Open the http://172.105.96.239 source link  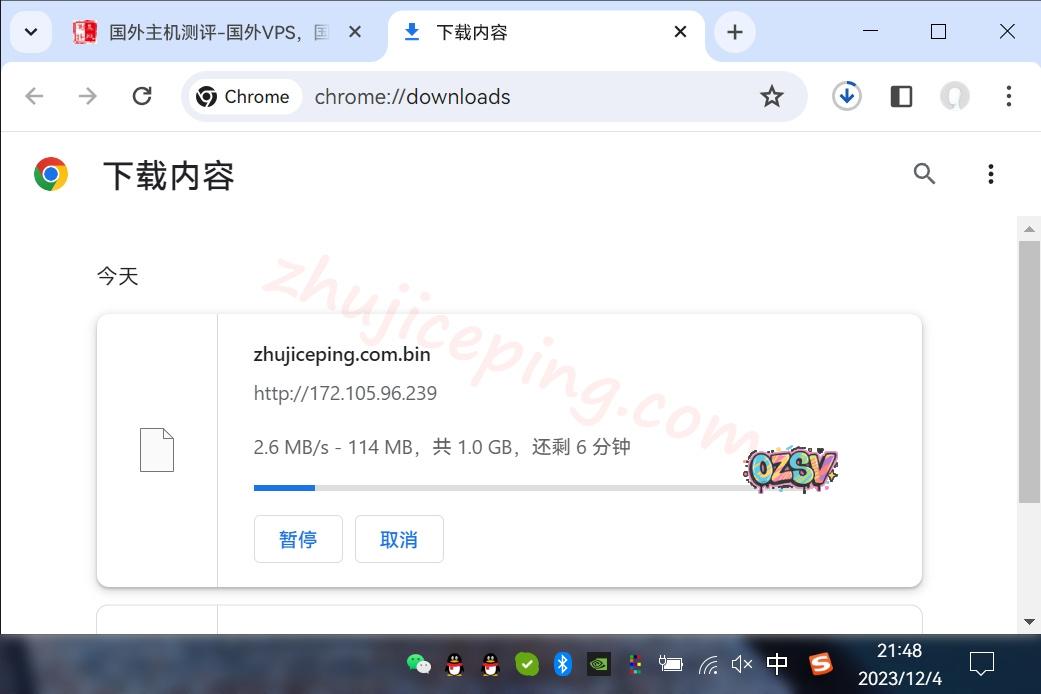click(345, 393)
